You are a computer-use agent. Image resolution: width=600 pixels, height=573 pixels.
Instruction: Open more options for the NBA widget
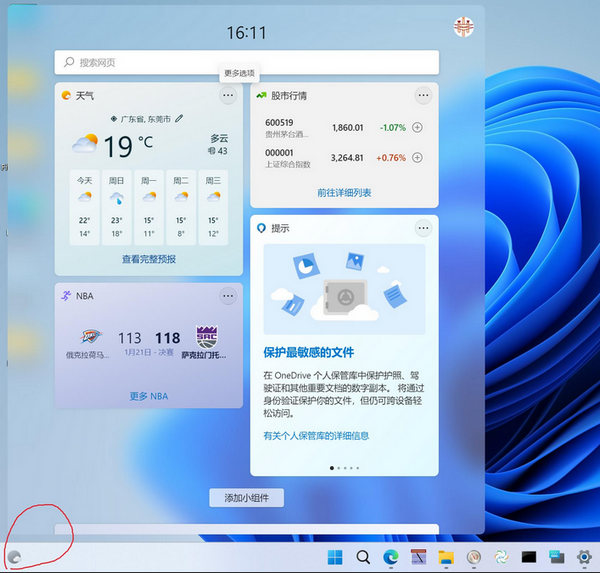pyautogui.click(x=228, y=296)
